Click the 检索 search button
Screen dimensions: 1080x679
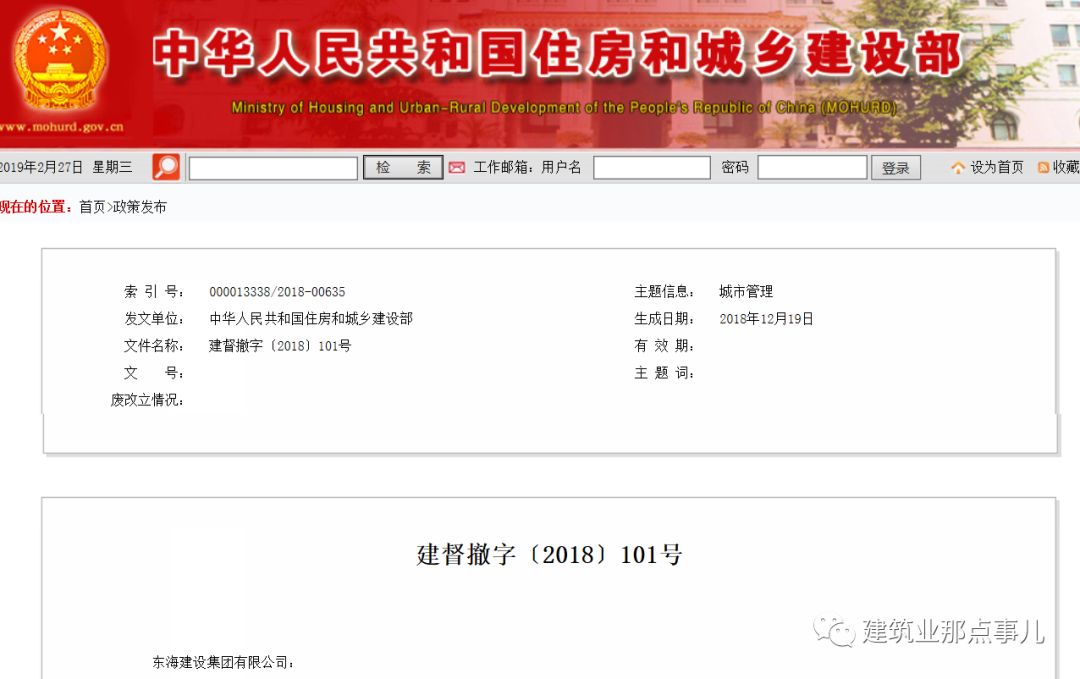(x=403, y=167)
